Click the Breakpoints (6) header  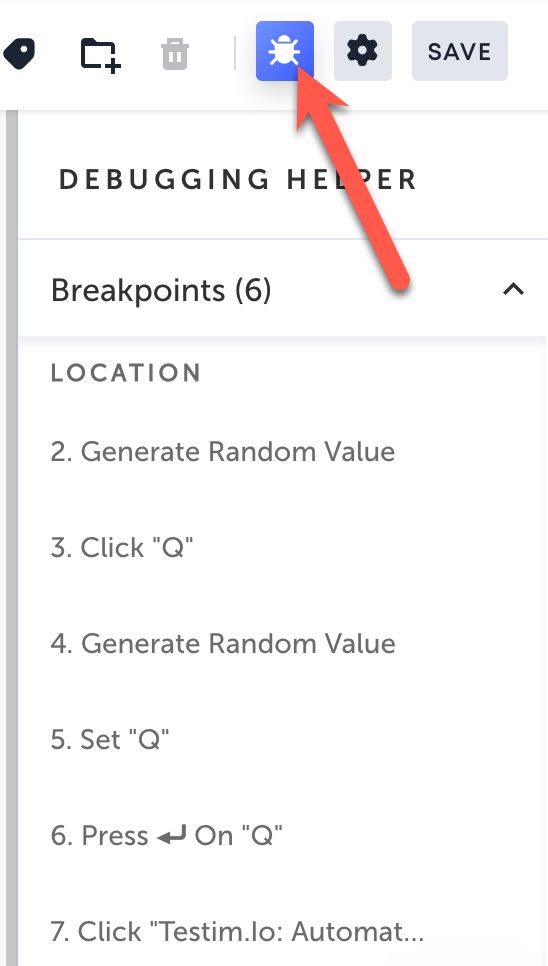pos(283,290)
